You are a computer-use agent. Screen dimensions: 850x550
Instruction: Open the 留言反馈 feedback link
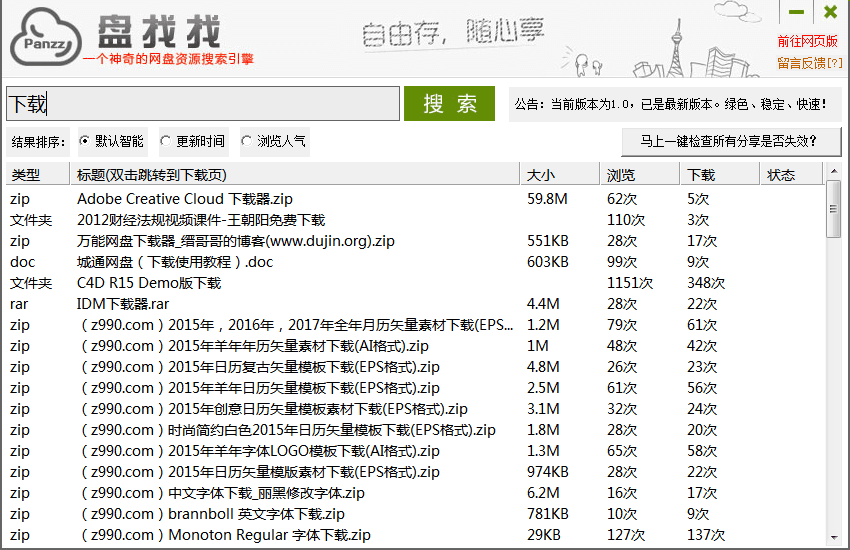click(x=810, y=63)
